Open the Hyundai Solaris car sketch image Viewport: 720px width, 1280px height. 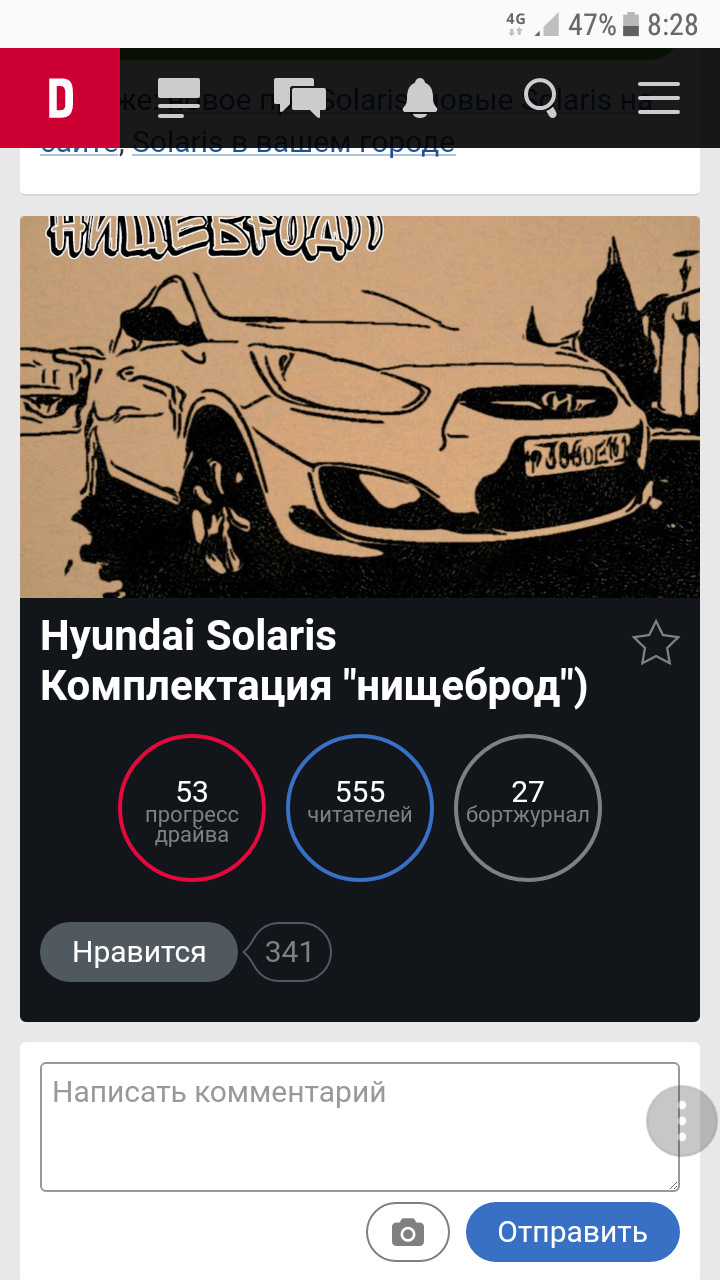360,407
